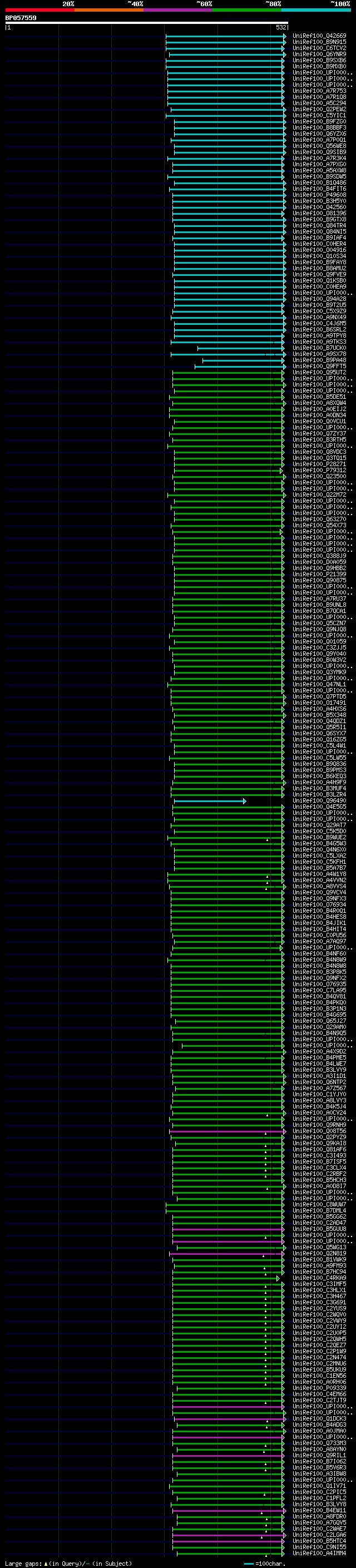
Task: Select hit label UniRef100_Q90875
Action: click(x=319, y=581)
